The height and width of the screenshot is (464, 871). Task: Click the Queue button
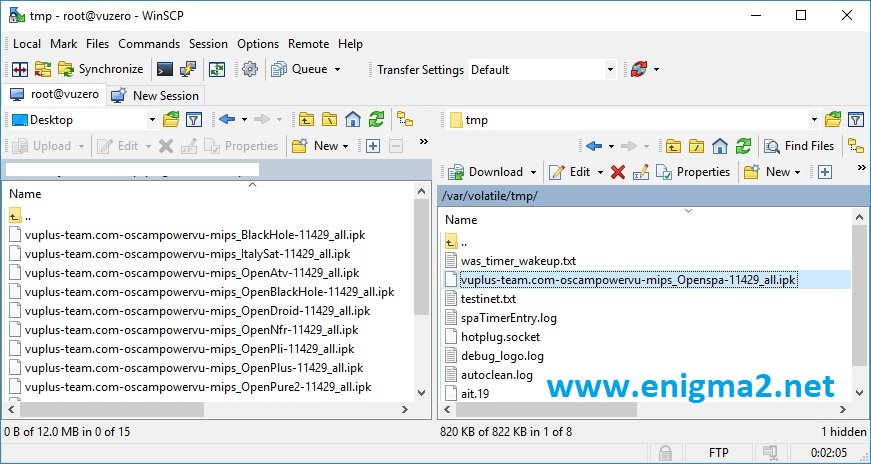[x=299, y=69]
